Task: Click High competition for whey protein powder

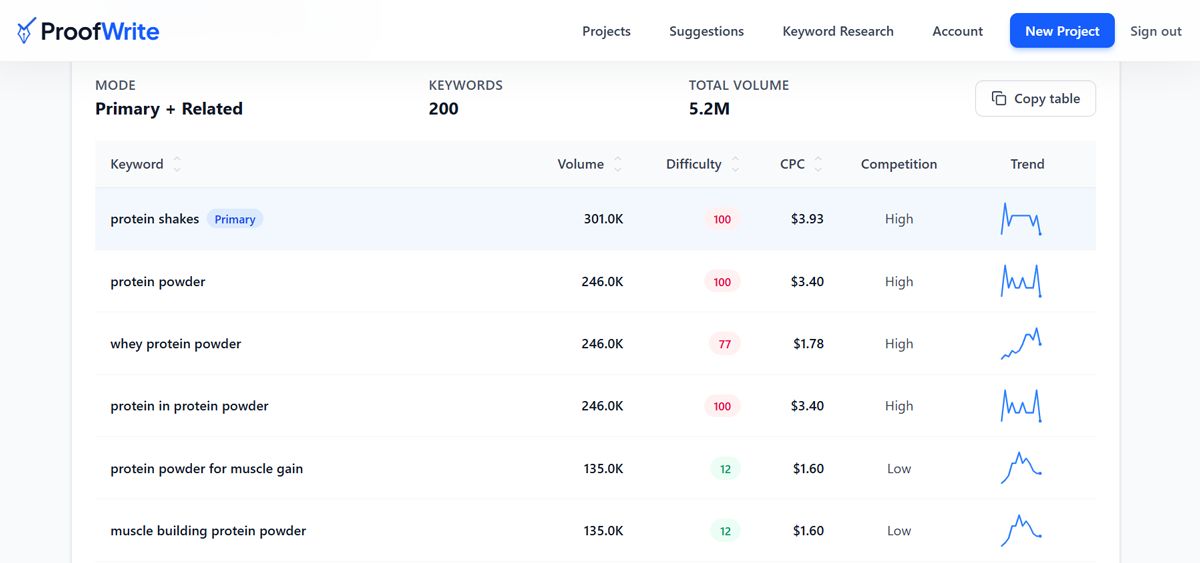Action: 899,343
